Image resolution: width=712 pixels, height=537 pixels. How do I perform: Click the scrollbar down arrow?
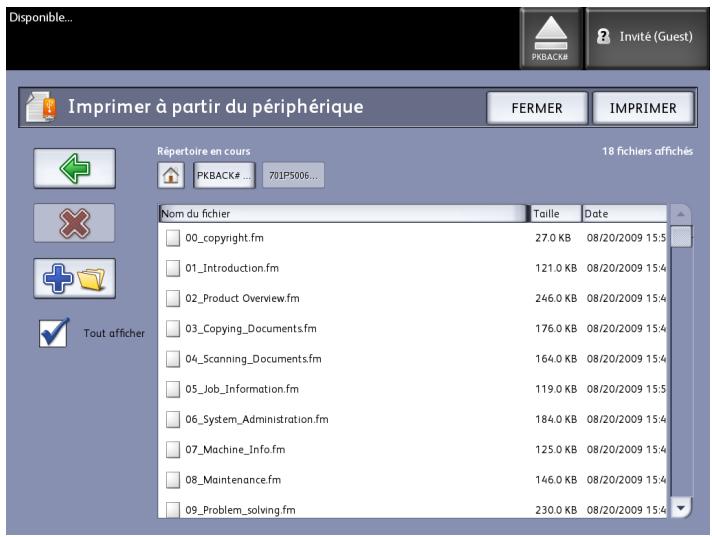pos(681,507)
